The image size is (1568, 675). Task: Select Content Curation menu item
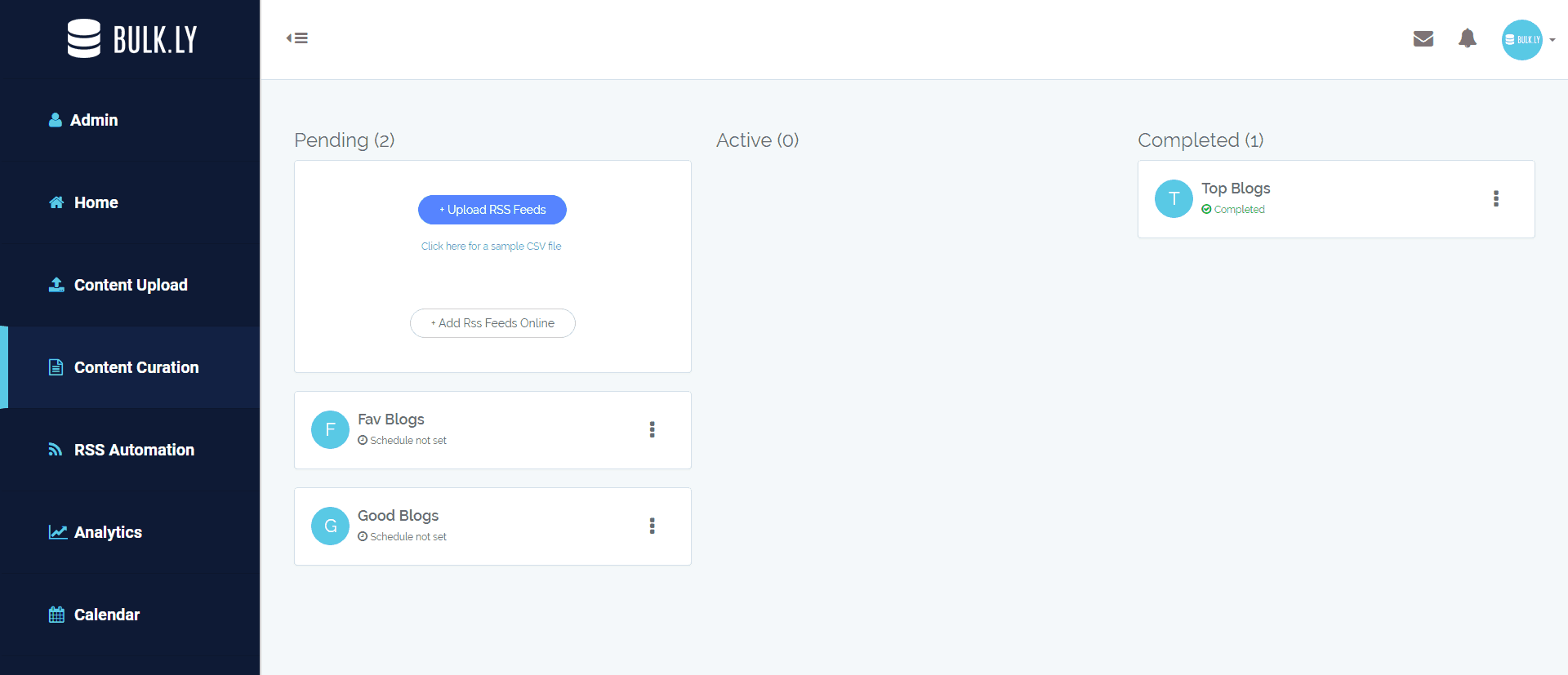click(130, 367)
